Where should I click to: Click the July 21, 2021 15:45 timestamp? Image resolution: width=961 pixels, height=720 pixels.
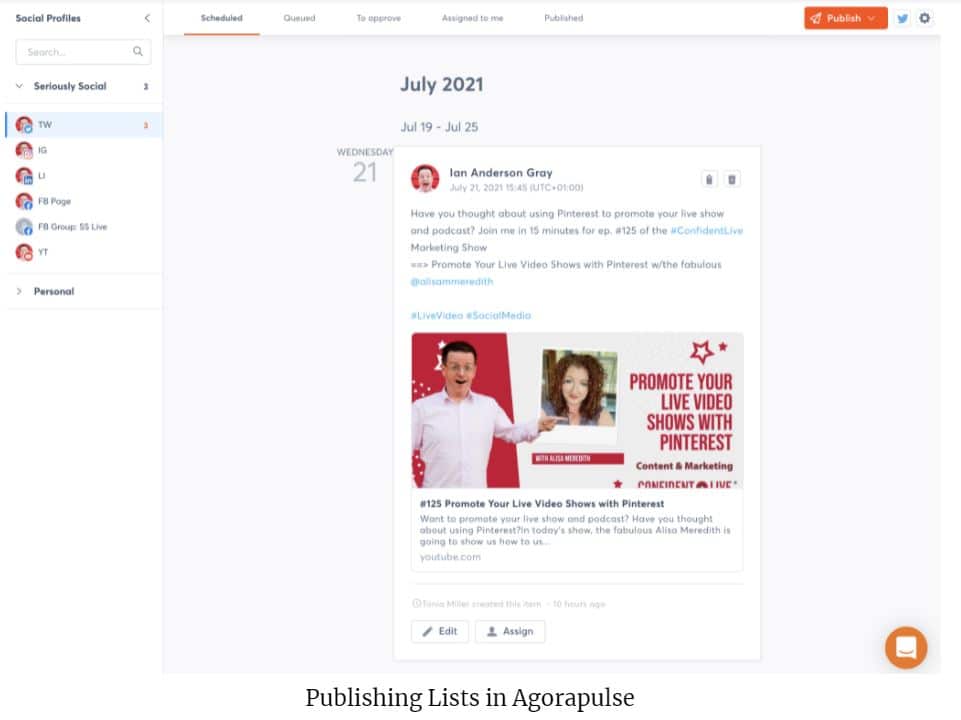pos(516,188)
